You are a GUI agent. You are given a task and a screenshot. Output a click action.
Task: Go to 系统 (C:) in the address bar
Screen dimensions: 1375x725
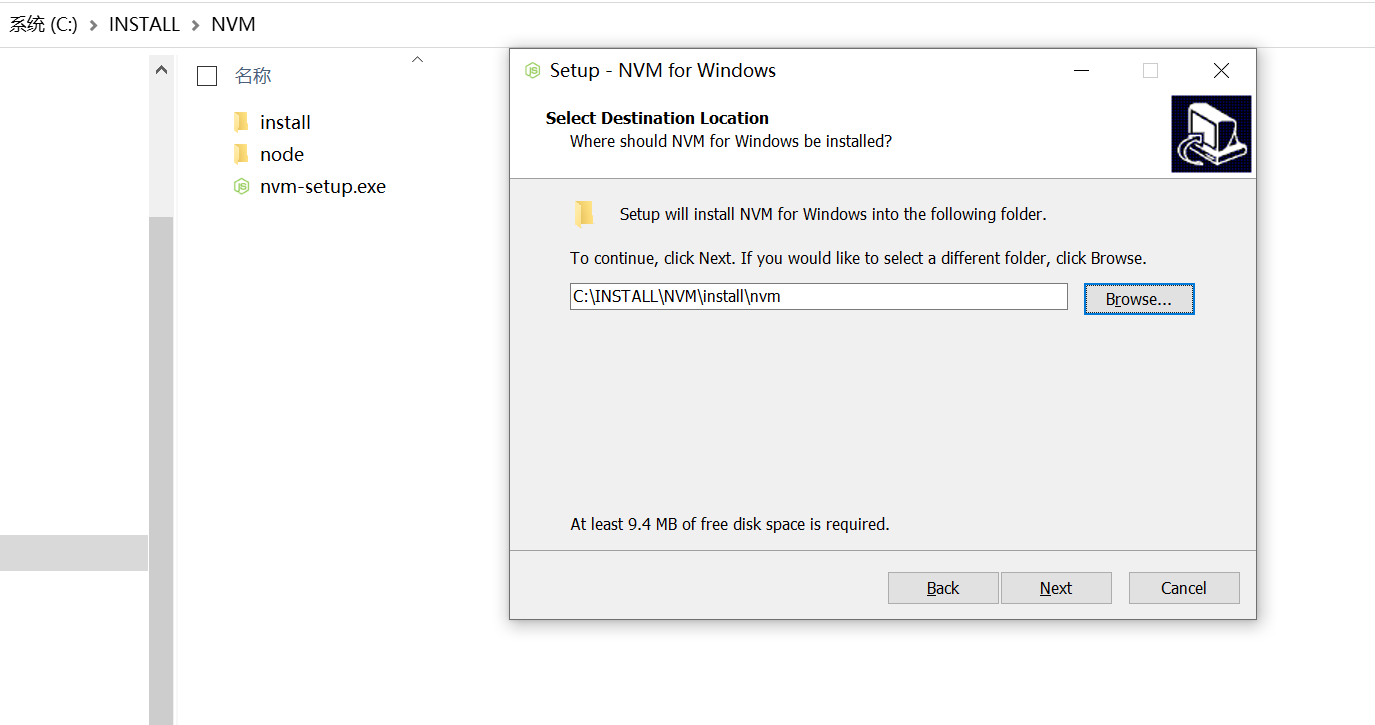point(43,25)
